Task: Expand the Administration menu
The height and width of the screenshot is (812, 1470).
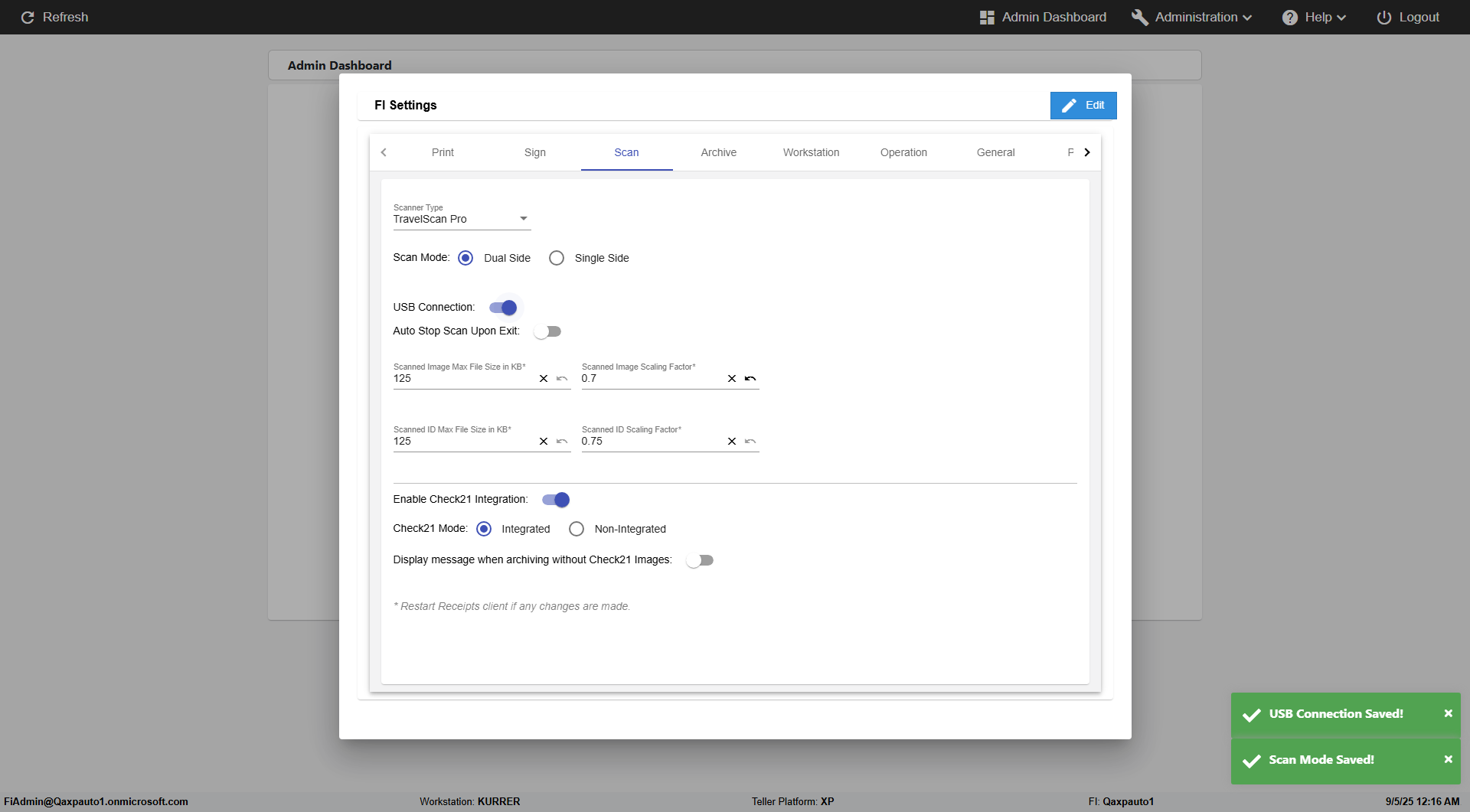Action: pyautogui.click(x=1192, y=17)
